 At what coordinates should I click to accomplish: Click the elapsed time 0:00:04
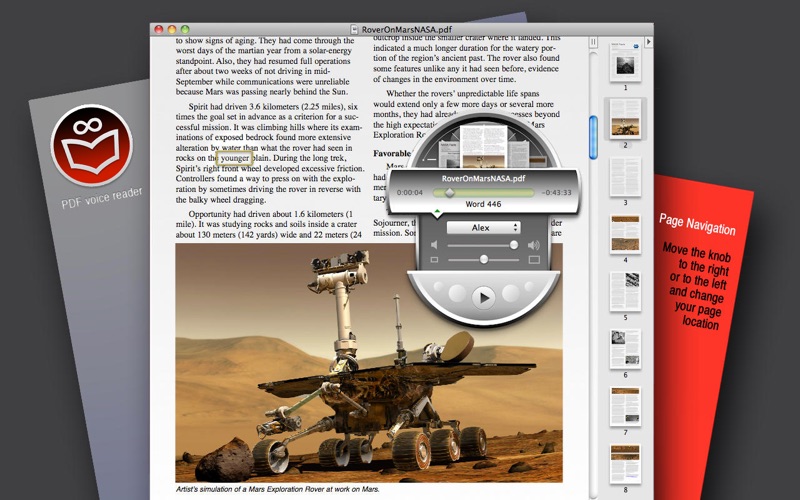click(x=410, y=193)
